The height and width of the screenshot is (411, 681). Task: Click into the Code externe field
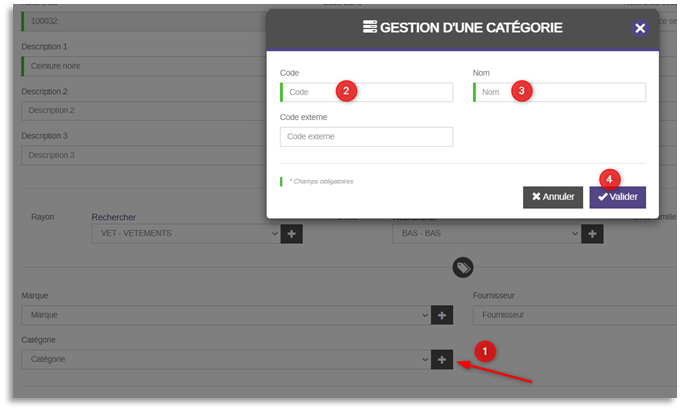point(366,137)
